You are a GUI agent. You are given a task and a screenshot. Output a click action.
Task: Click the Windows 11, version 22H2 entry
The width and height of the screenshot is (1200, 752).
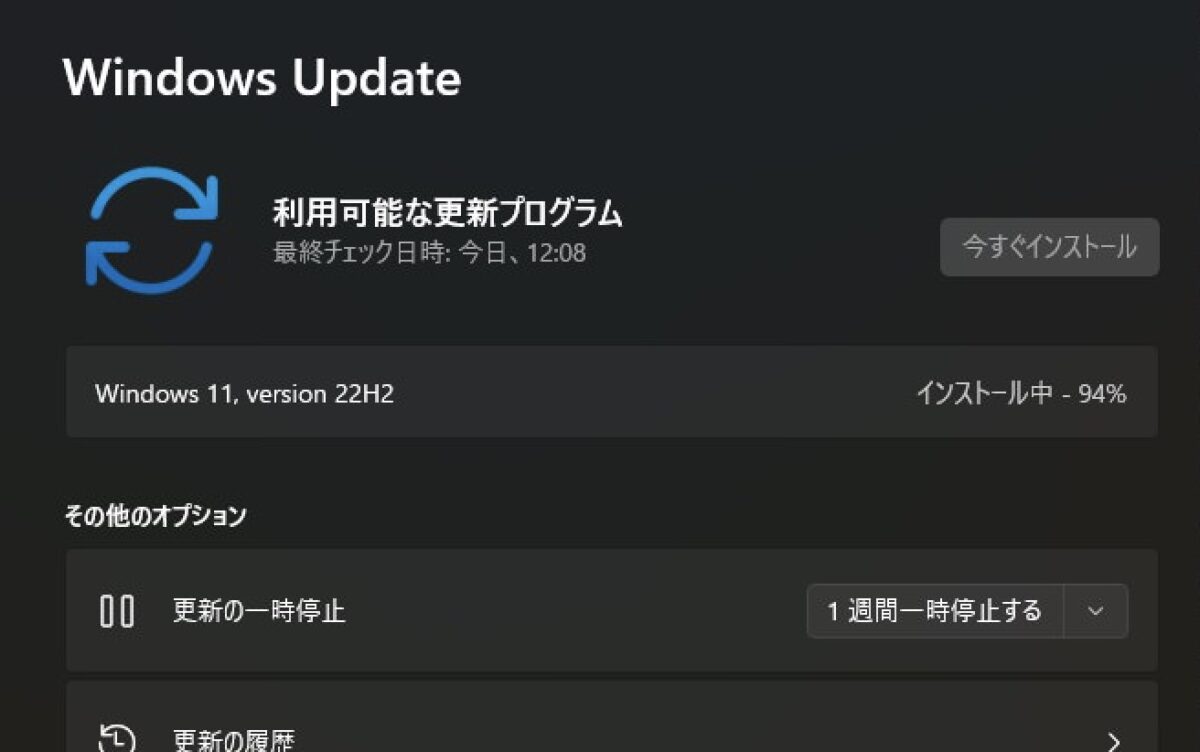[244, 394]
